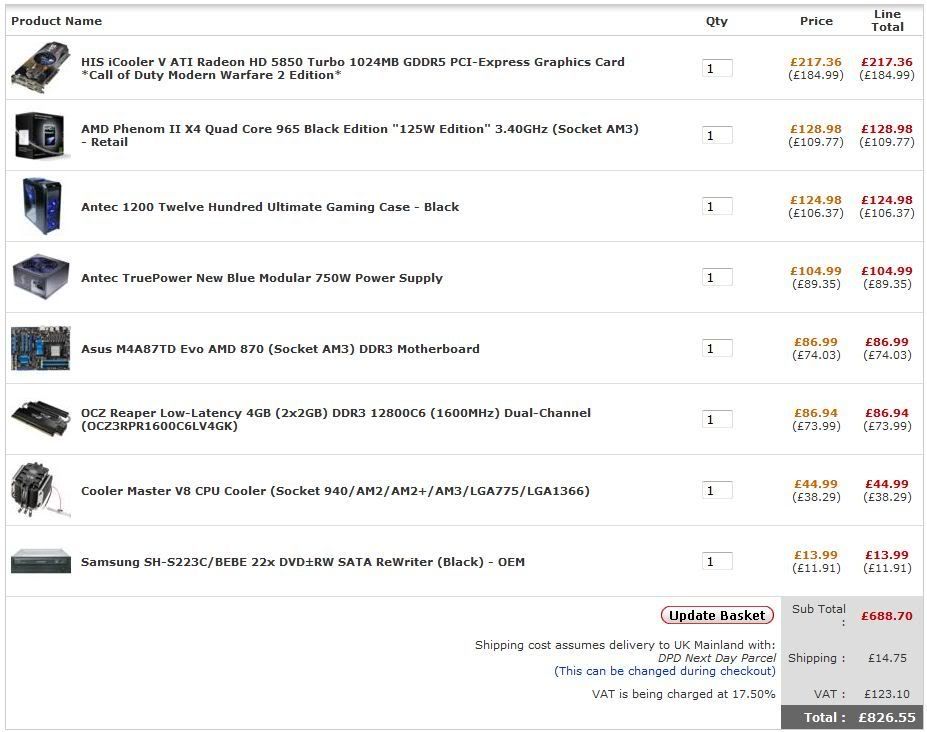This screenshot has width=927, height=732.
Task: Focus quantity input for OCZ Reaper memory
Action: coord(717,420)
